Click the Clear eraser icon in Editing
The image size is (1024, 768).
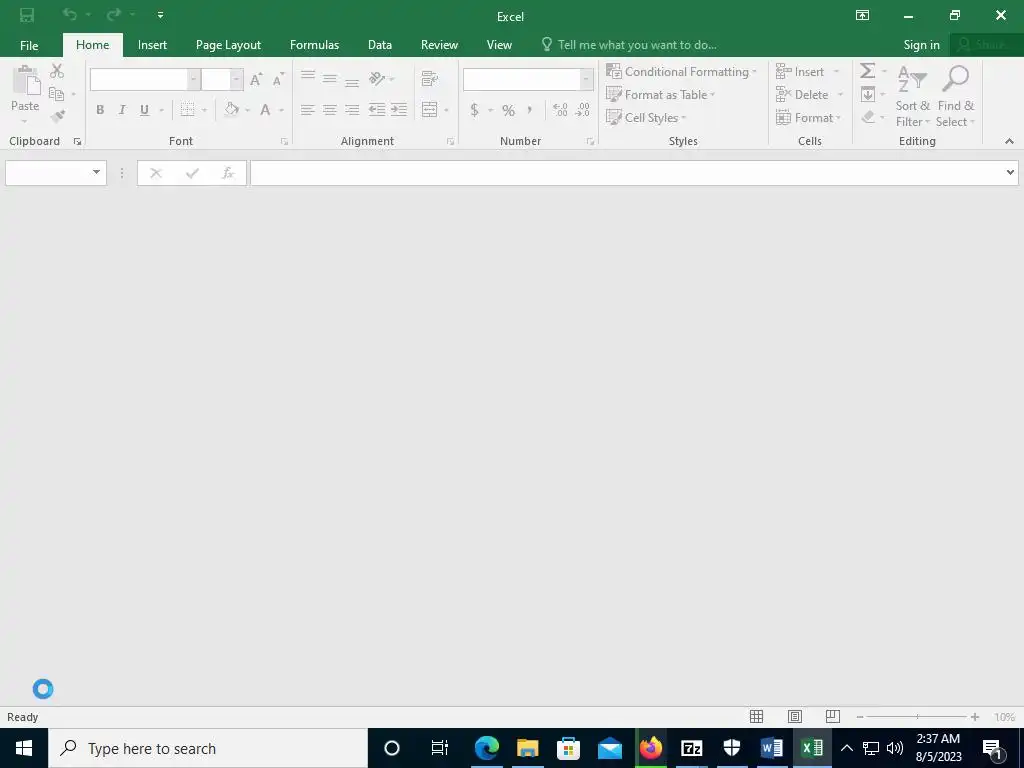[868, 117]
